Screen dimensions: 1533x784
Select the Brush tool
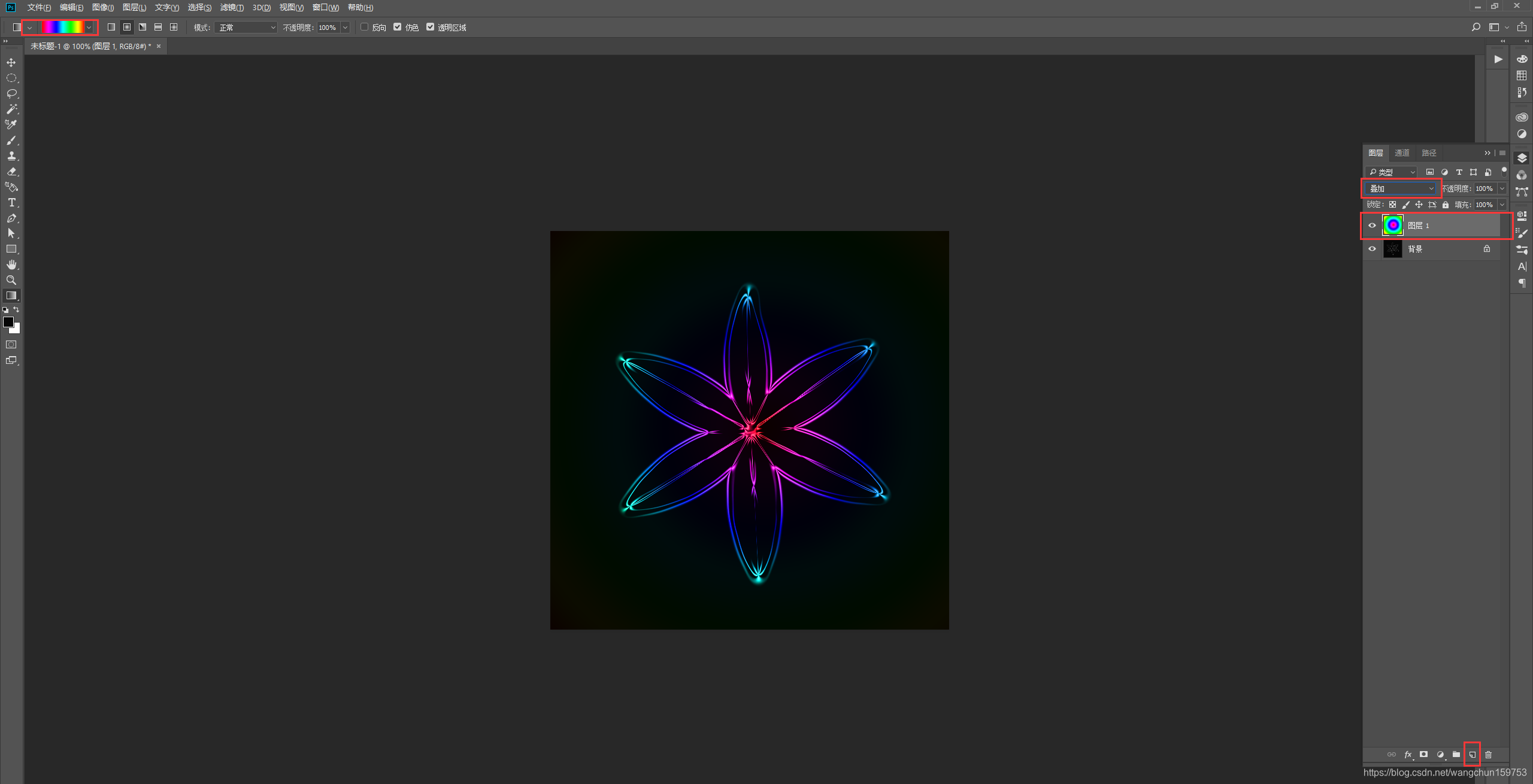tap(11, 140)
